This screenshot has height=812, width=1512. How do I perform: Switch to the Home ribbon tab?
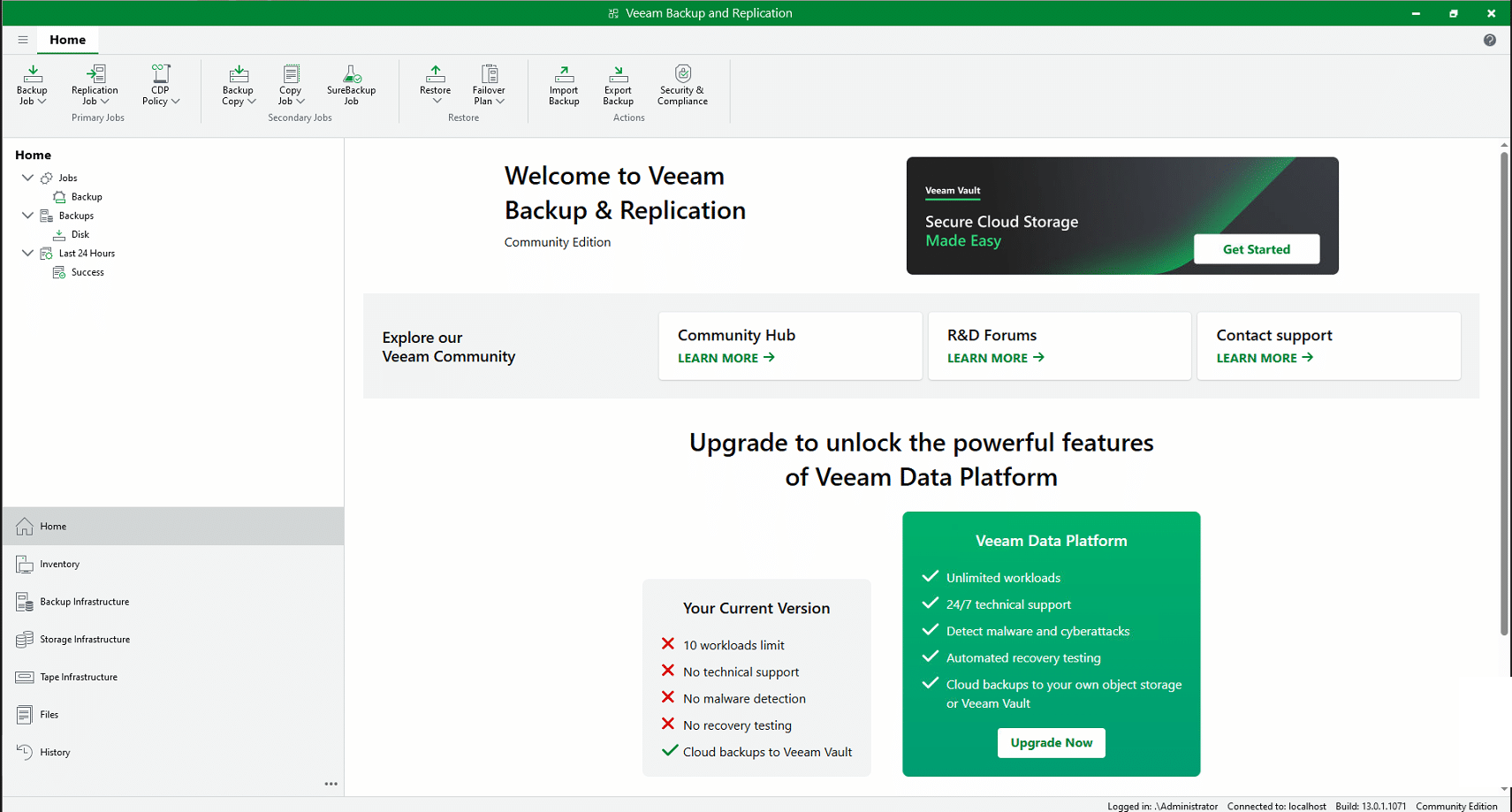point(68,40)
